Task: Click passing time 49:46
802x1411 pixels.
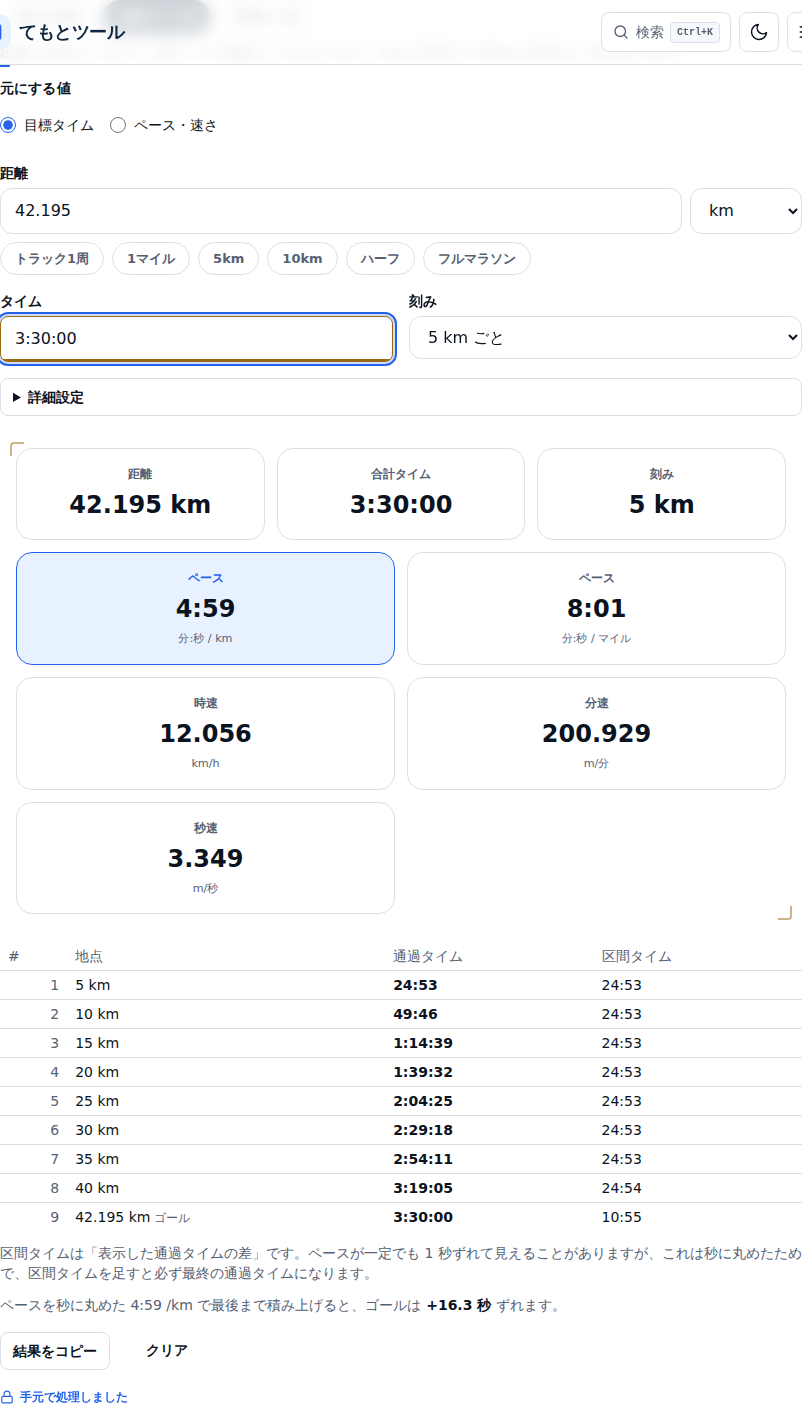Action: point(415,1014)
